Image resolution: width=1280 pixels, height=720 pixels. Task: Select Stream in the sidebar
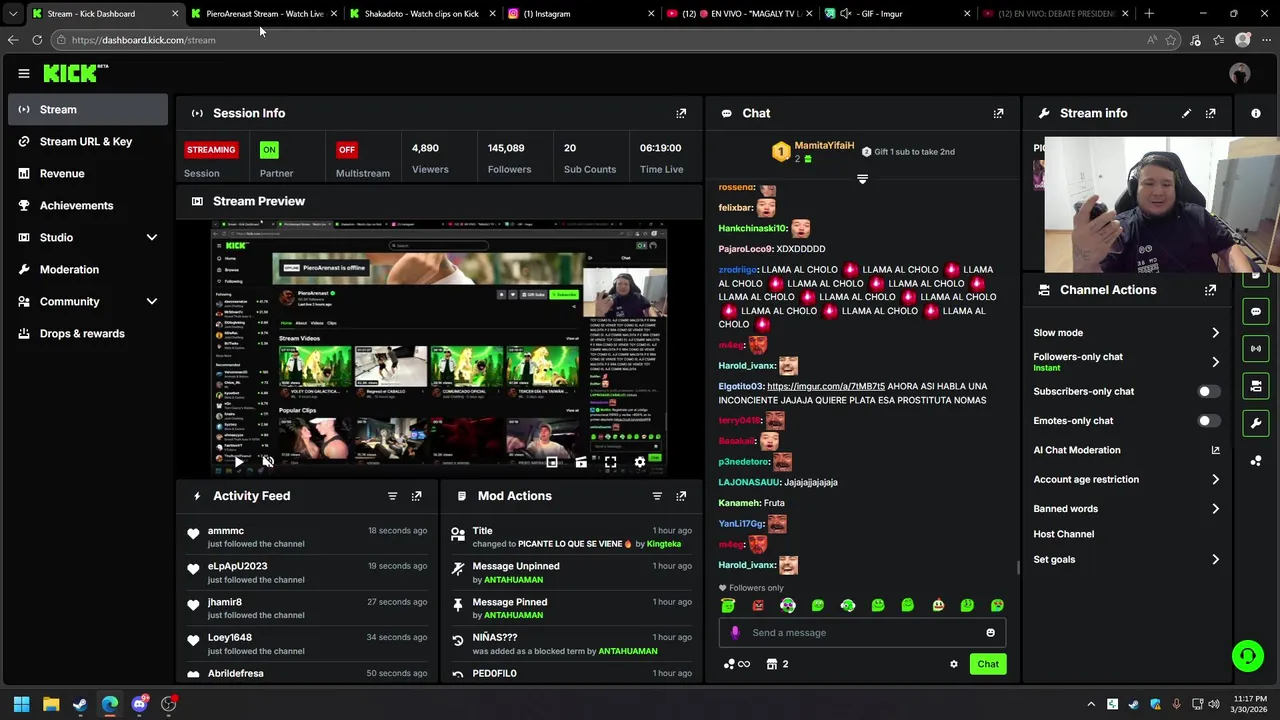88,109
